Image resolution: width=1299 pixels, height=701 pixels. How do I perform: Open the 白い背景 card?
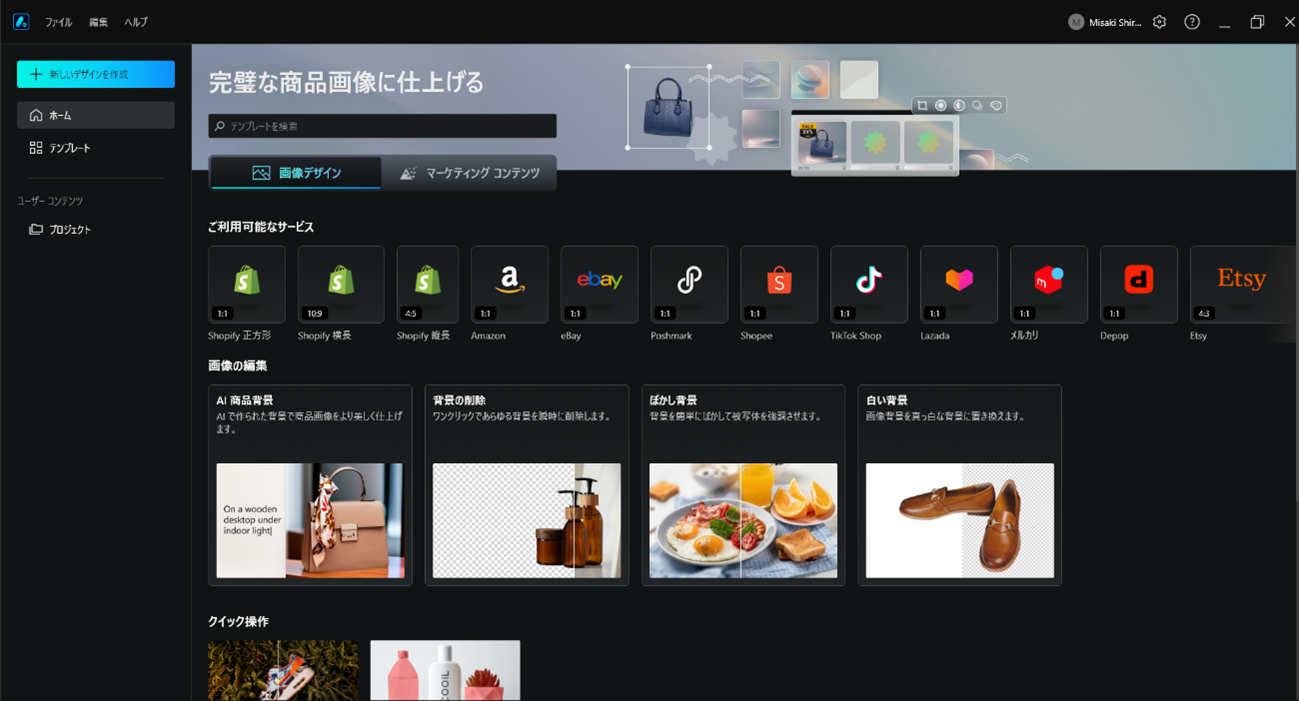click(960, 485)
